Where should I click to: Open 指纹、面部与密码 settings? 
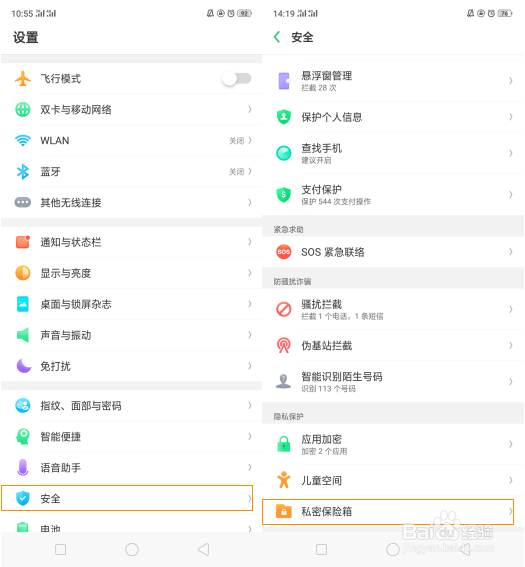point(131,406)
